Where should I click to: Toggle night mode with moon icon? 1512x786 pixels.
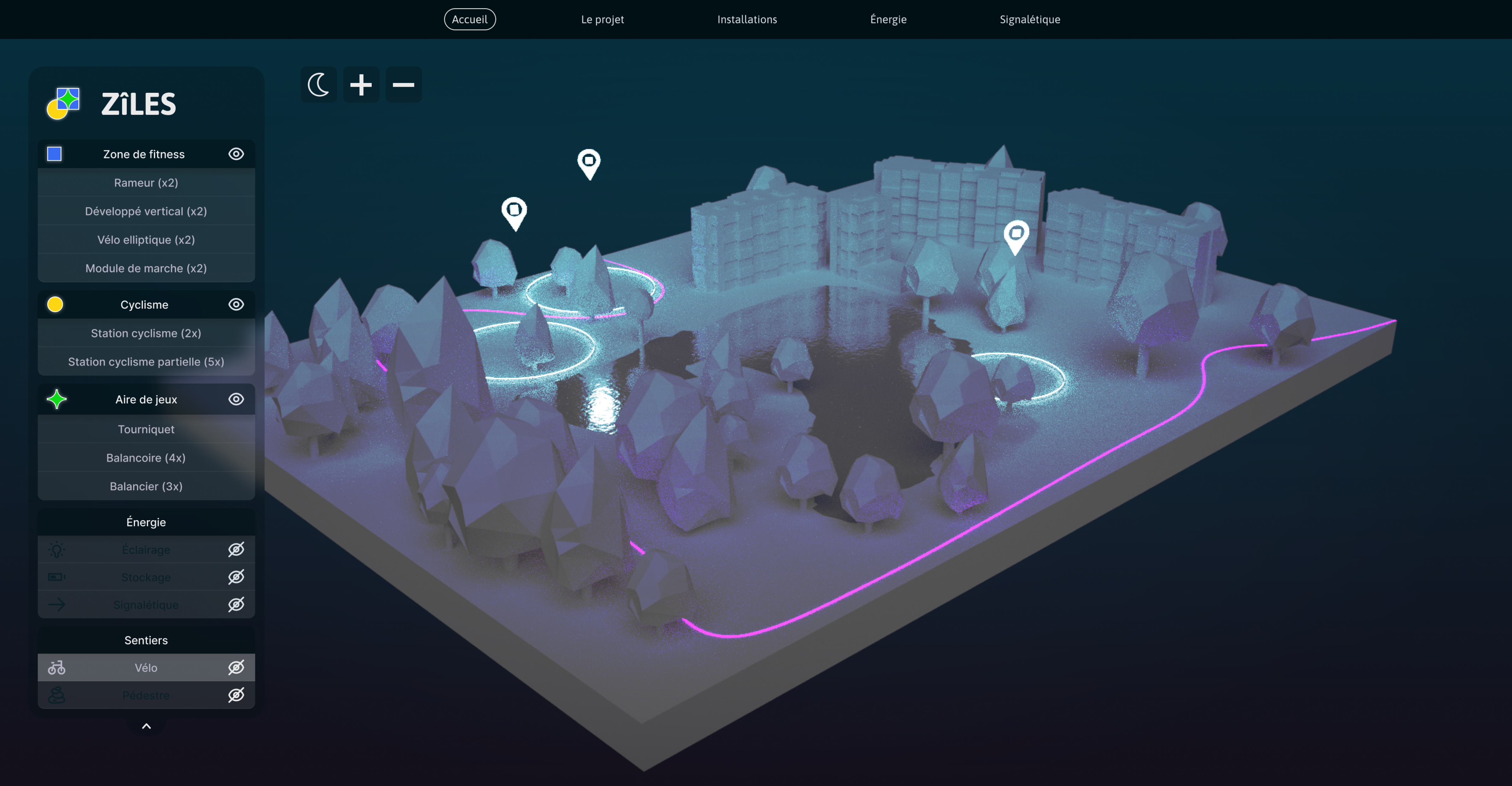319,85
